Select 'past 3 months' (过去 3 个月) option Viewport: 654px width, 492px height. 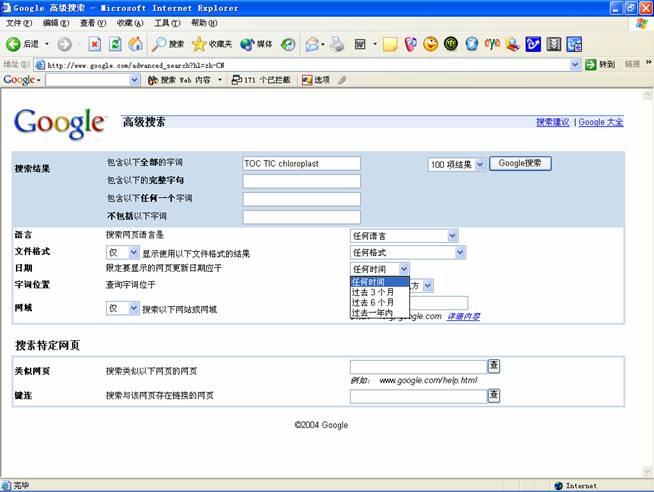pyautogui.click(x=380, y=292)
